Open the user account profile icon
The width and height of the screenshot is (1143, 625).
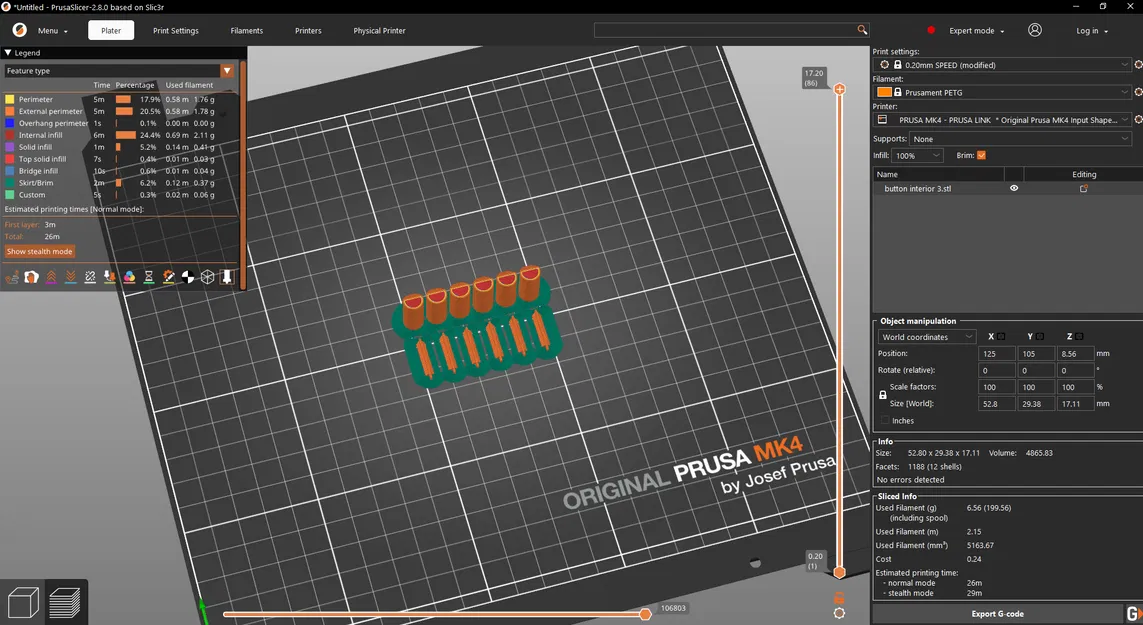click(x=1034, y=30)
